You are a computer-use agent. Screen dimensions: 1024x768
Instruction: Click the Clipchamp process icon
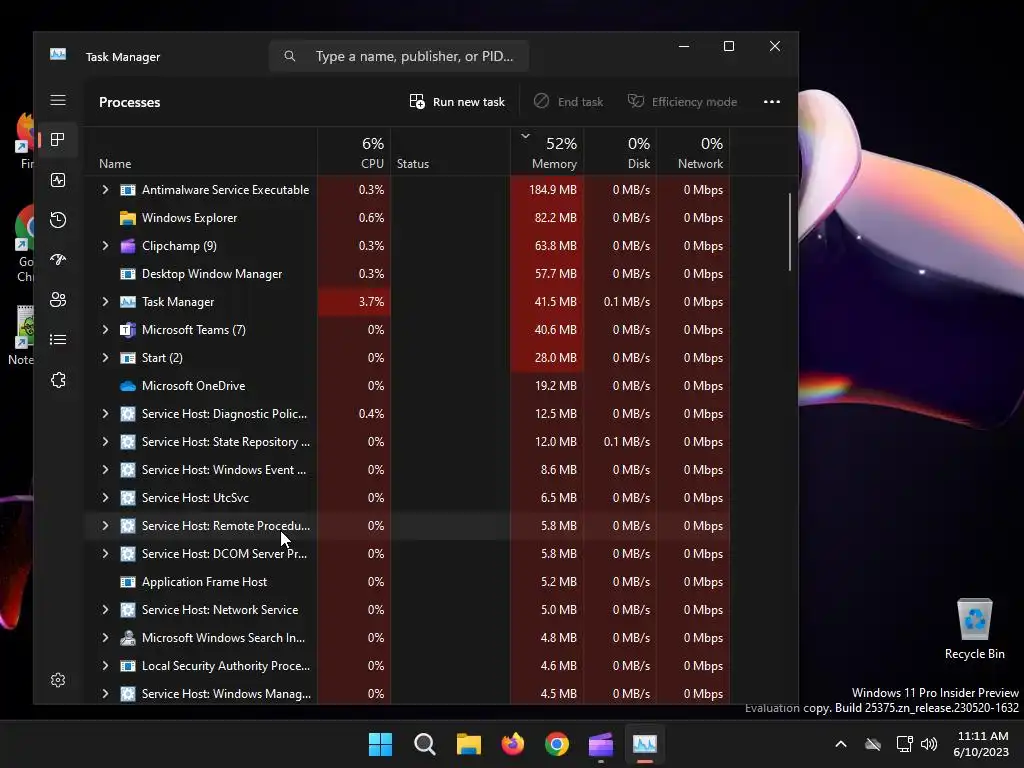tap(128, 246)
